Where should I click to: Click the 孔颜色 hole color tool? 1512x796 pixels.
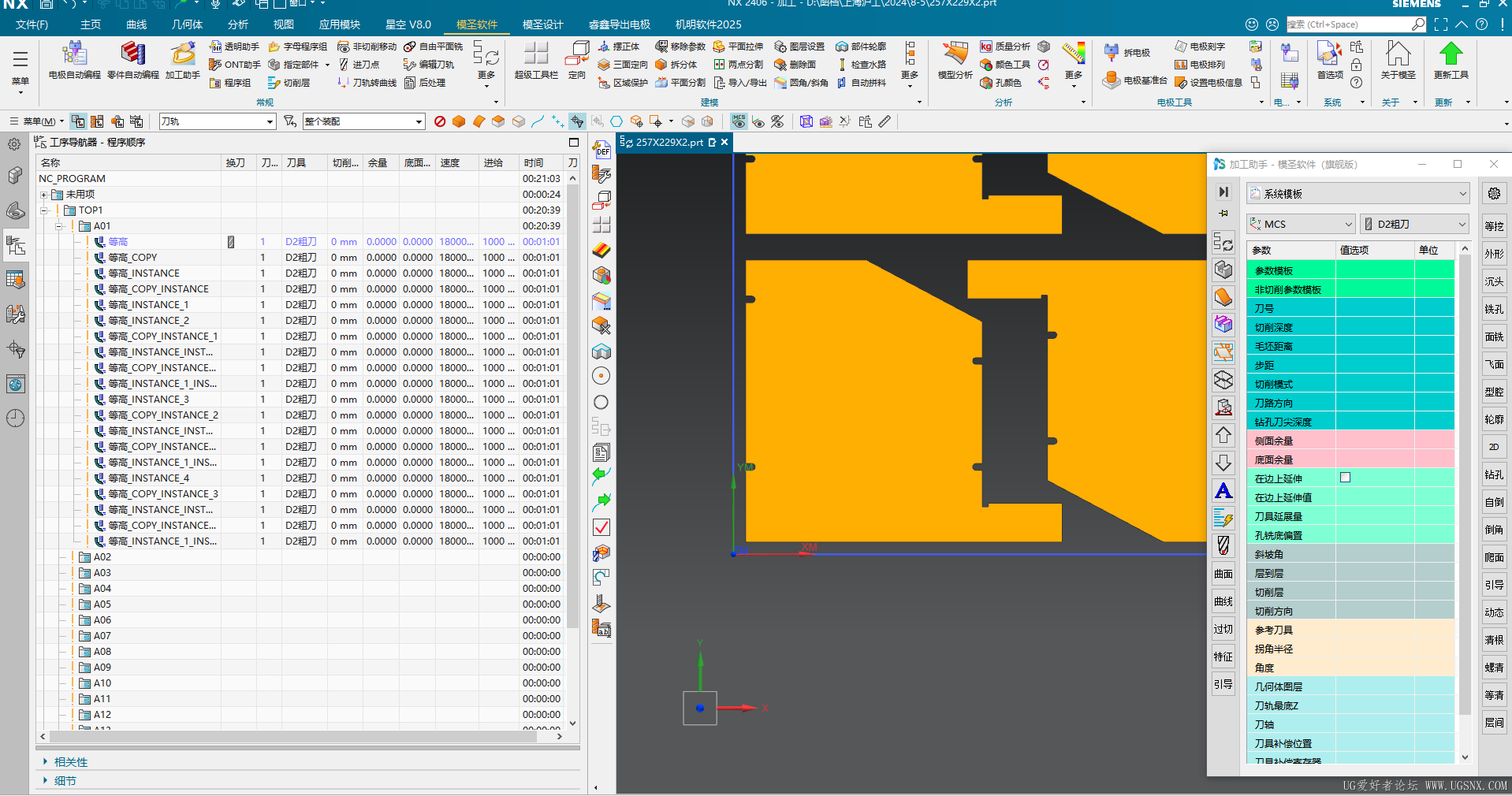coord(1001,83)
